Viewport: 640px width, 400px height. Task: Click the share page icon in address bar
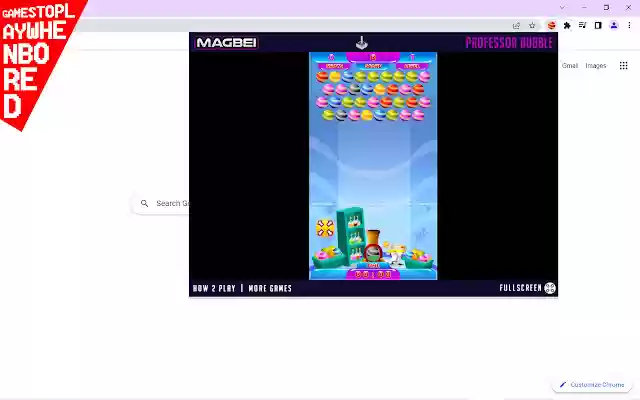(516, 25)
